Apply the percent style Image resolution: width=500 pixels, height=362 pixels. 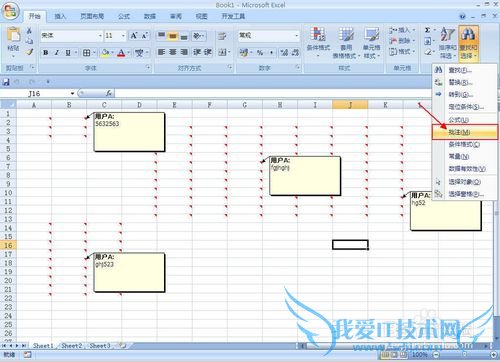tap(260, 52)
